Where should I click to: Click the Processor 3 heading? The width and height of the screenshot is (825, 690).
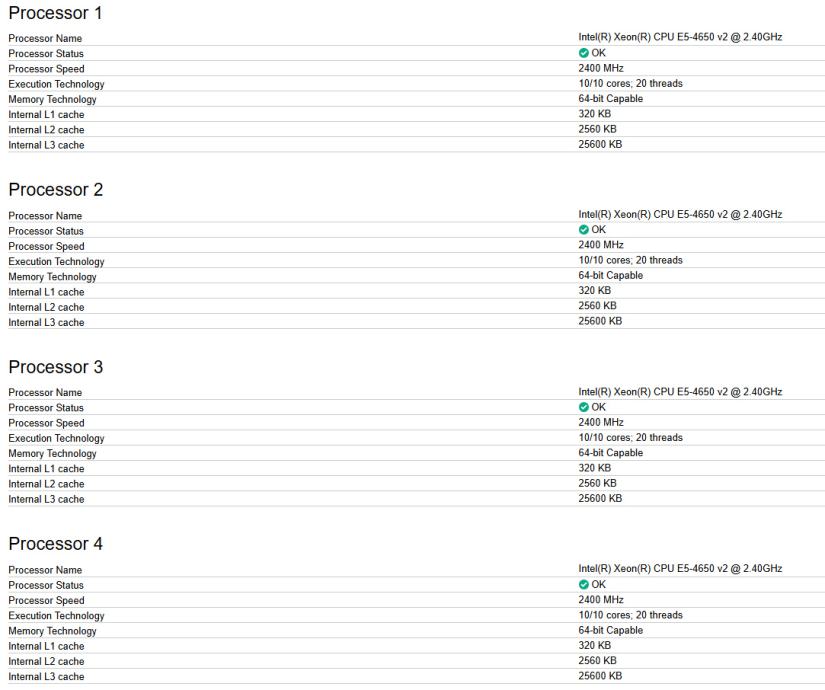coord(55,367)
